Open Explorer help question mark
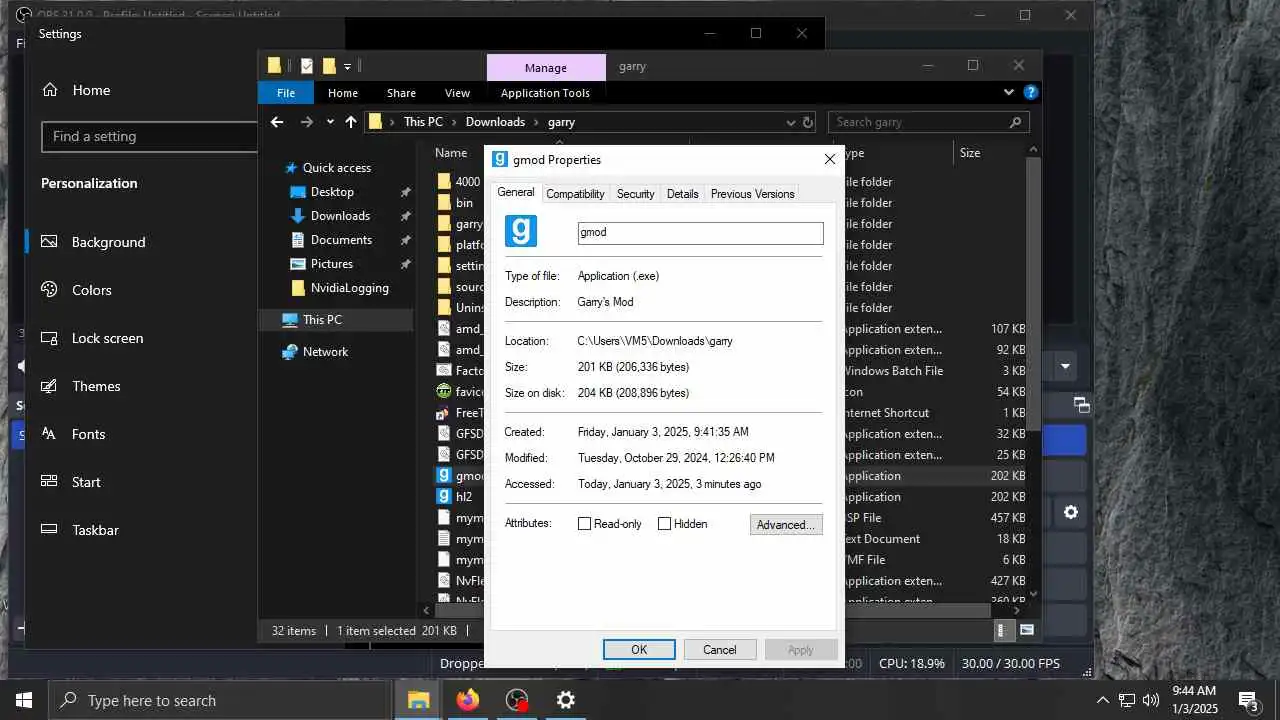The image size is (1280, 720). pyautogui.click(x=1030, y=92)
